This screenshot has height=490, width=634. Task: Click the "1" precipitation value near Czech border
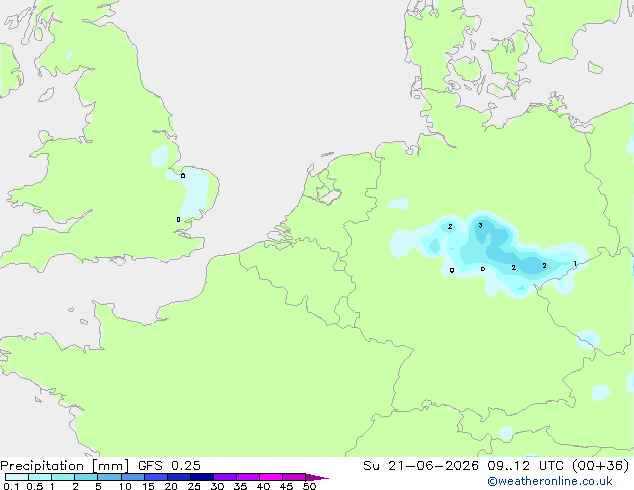click(575, 264)
